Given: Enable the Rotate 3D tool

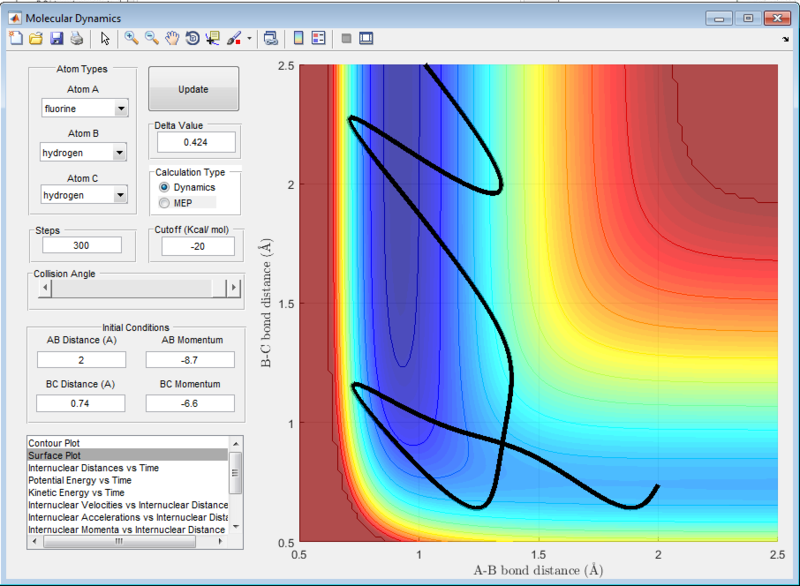Looking at the screenshot, I should [192, 38].
